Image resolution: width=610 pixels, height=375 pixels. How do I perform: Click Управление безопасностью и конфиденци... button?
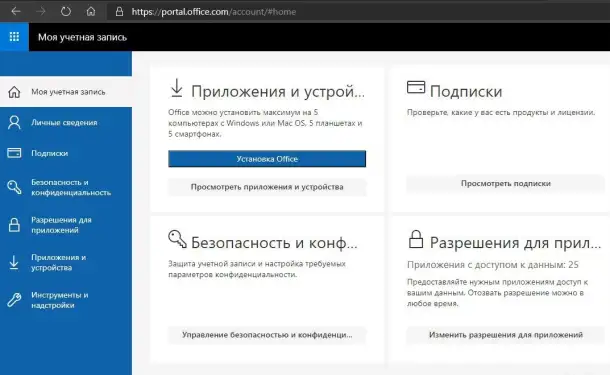267,335
